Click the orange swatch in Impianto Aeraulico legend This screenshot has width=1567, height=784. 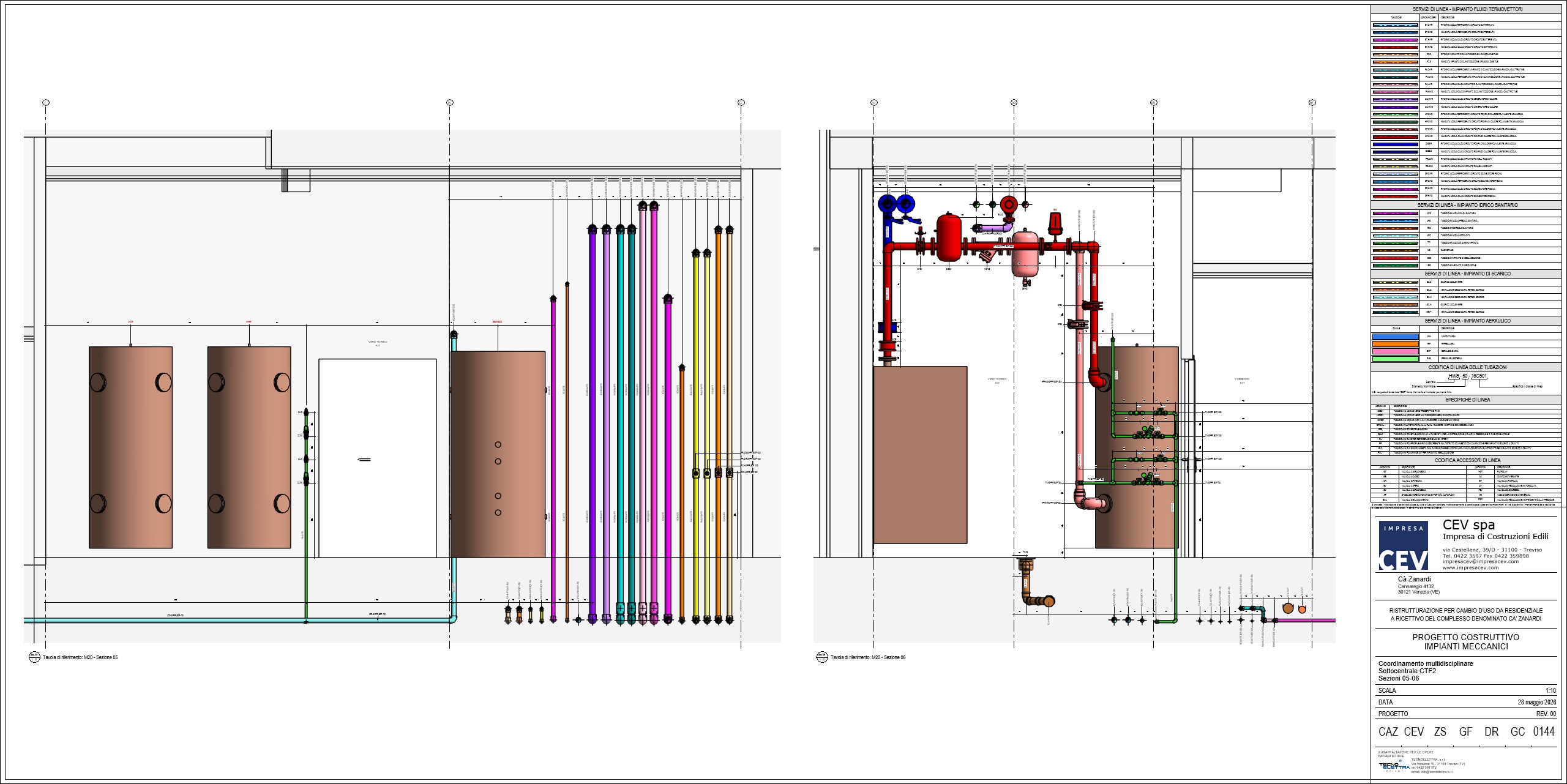pyautogui.click(x=1395, y=344)
